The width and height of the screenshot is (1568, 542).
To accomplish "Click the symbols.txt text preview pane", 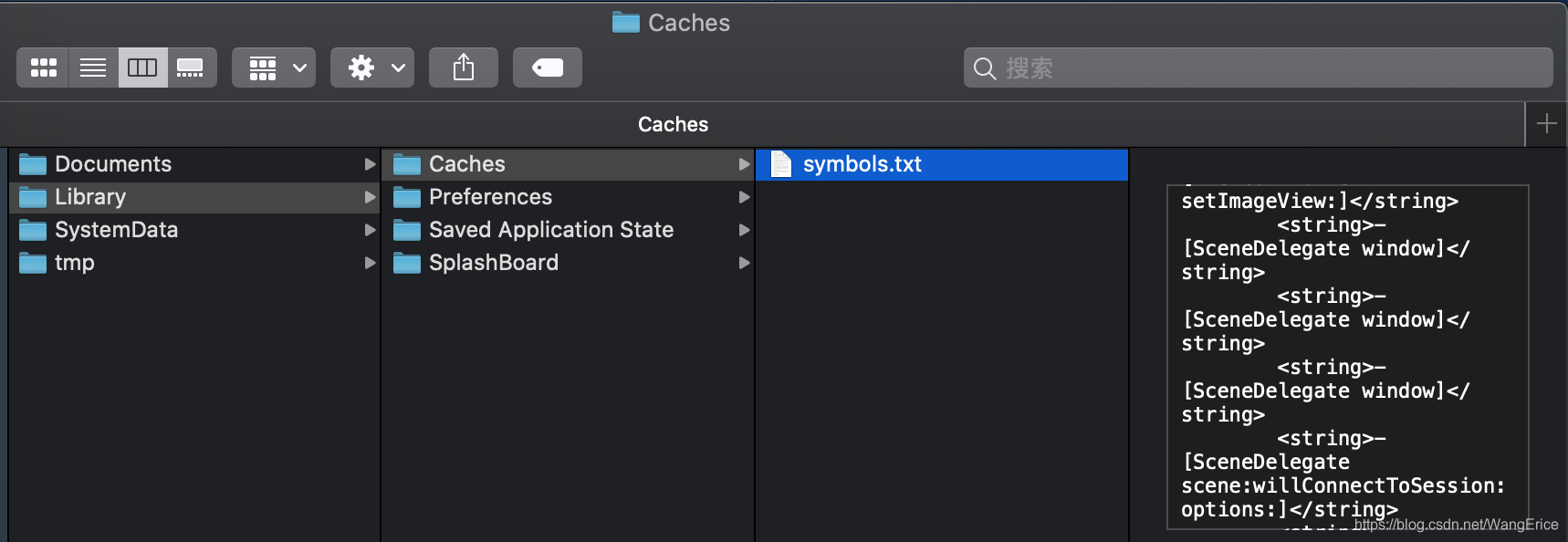I will 1347,357.
